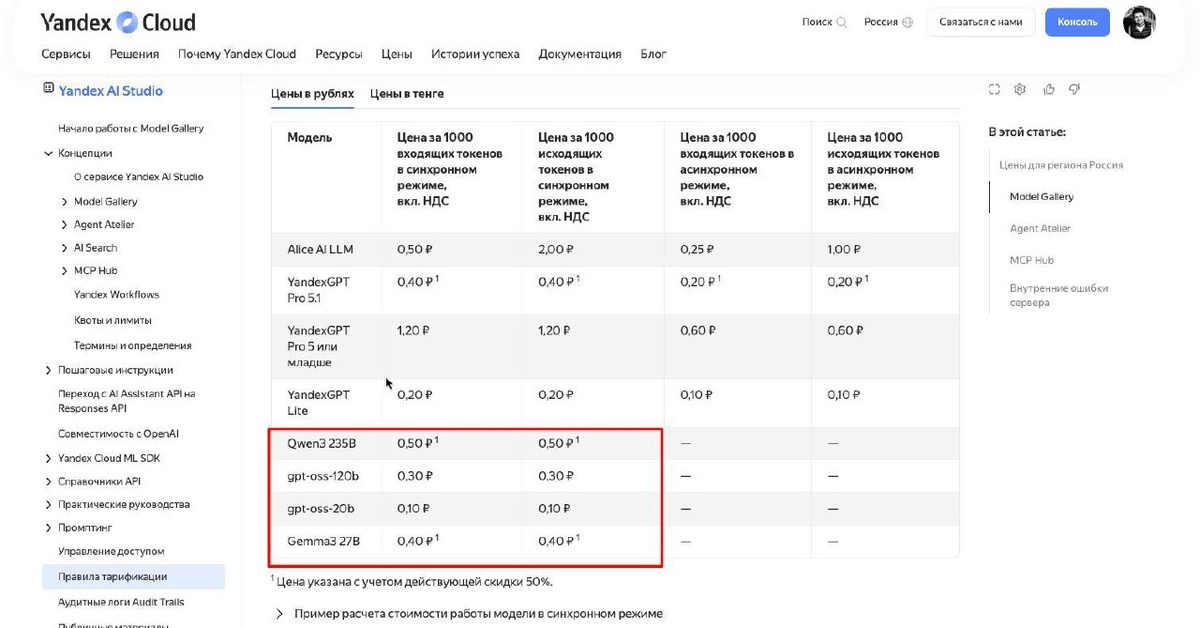Viewport: 1200px width, 628px height.
Task: Click the Yandex Cloud logo
Action: (x=118, y=22)
